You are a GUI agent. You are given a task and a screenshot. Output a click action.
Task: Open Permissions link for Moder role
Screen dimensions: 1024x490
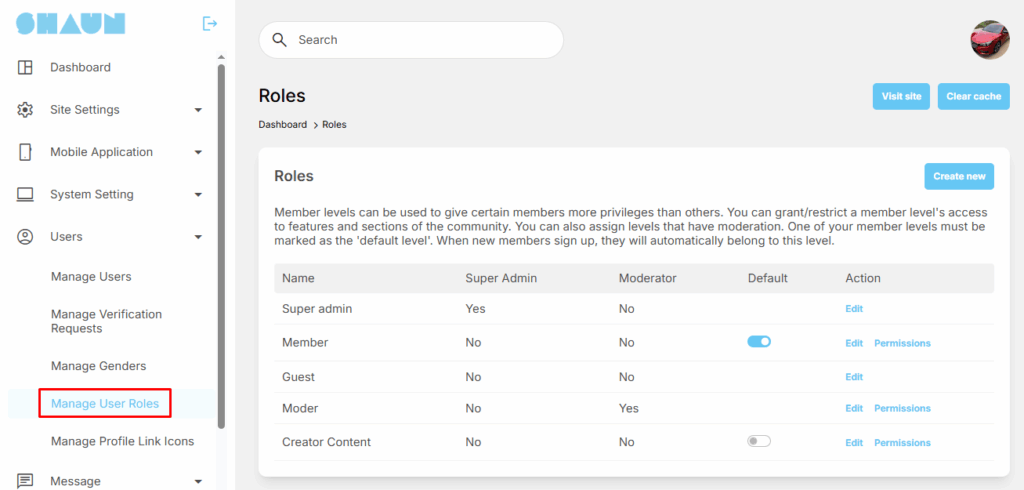902,408
